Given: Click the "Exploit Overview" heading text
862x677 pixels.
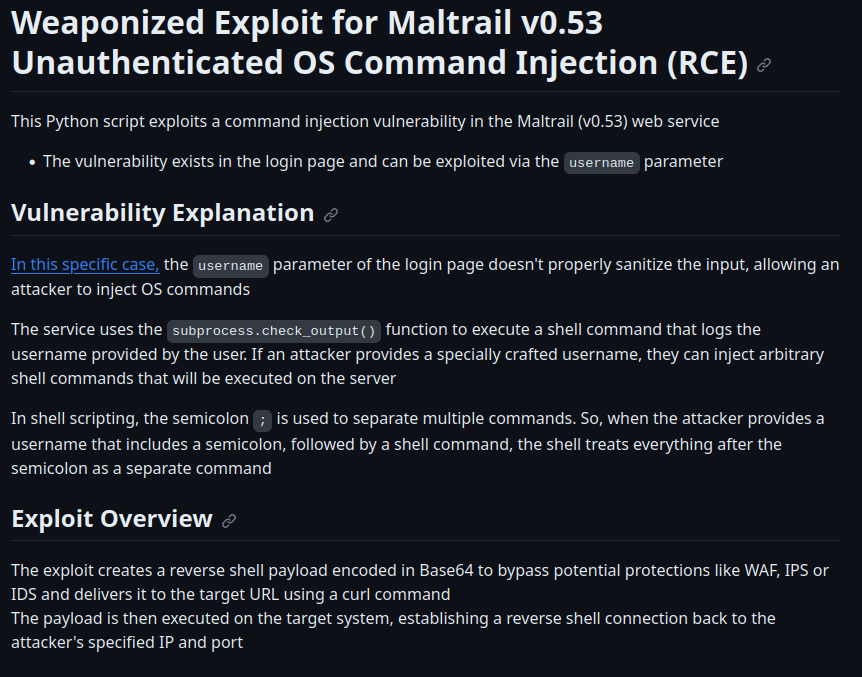Looking at the screenshot, I should pos(112,519).
